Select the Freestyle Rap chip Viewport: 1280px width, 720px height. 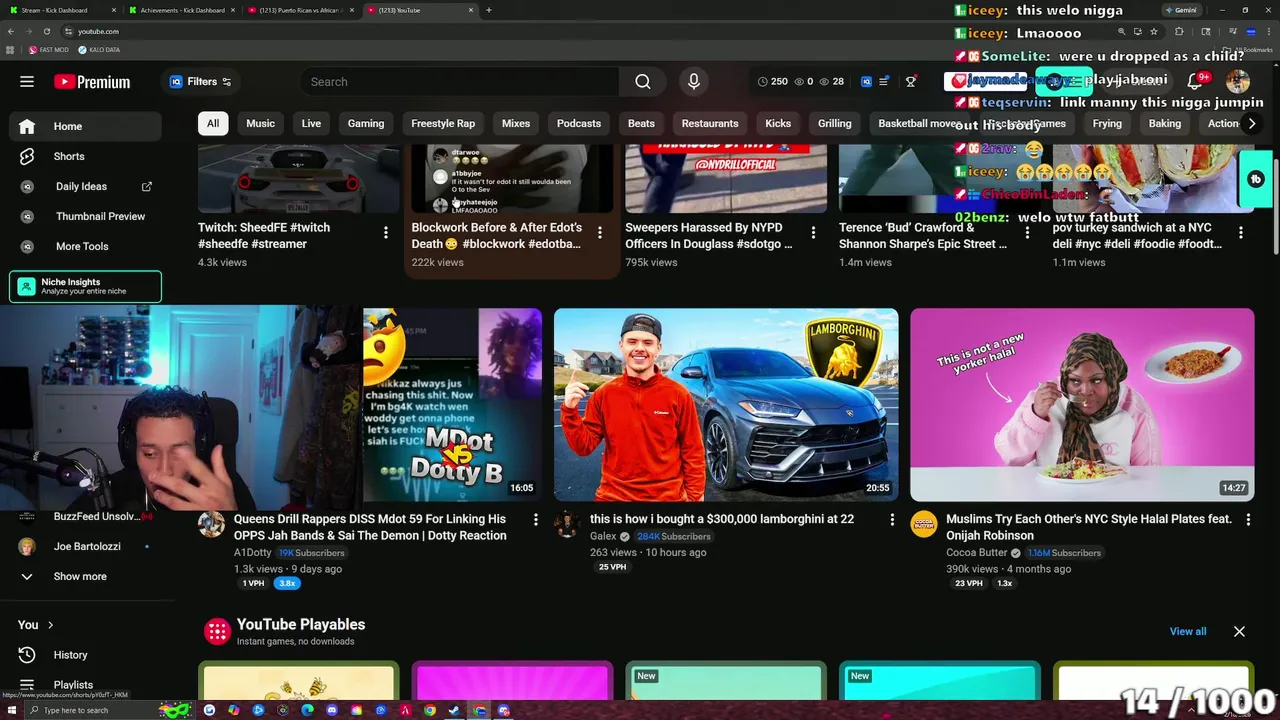tap(443, 124)
